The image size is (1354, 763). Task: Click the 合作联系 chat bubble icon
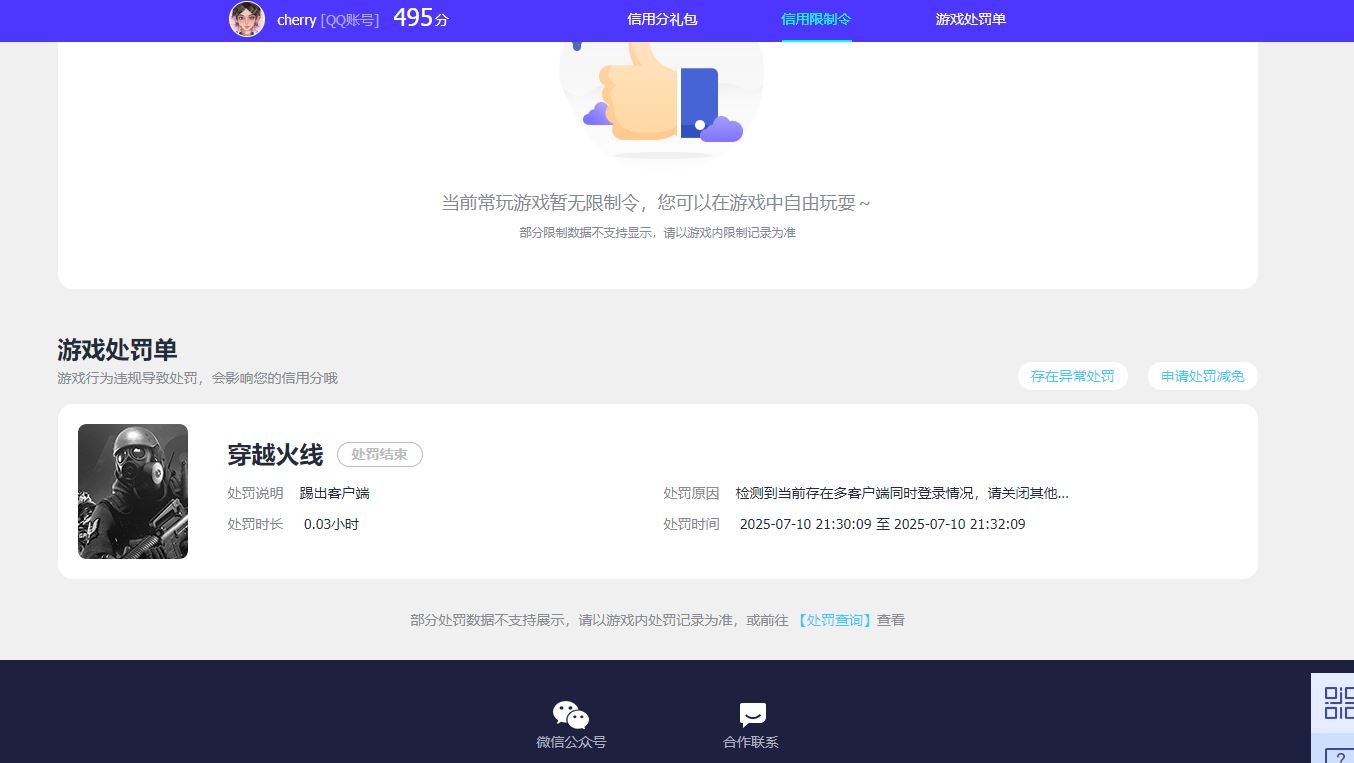(x=752, y=715)
